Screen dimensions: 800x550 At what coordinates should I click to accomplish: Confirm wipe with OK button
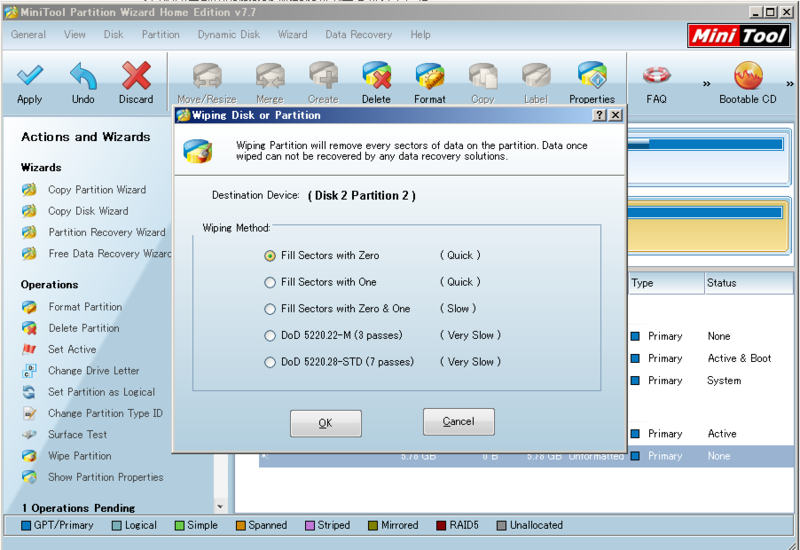(x=326, y=423)
